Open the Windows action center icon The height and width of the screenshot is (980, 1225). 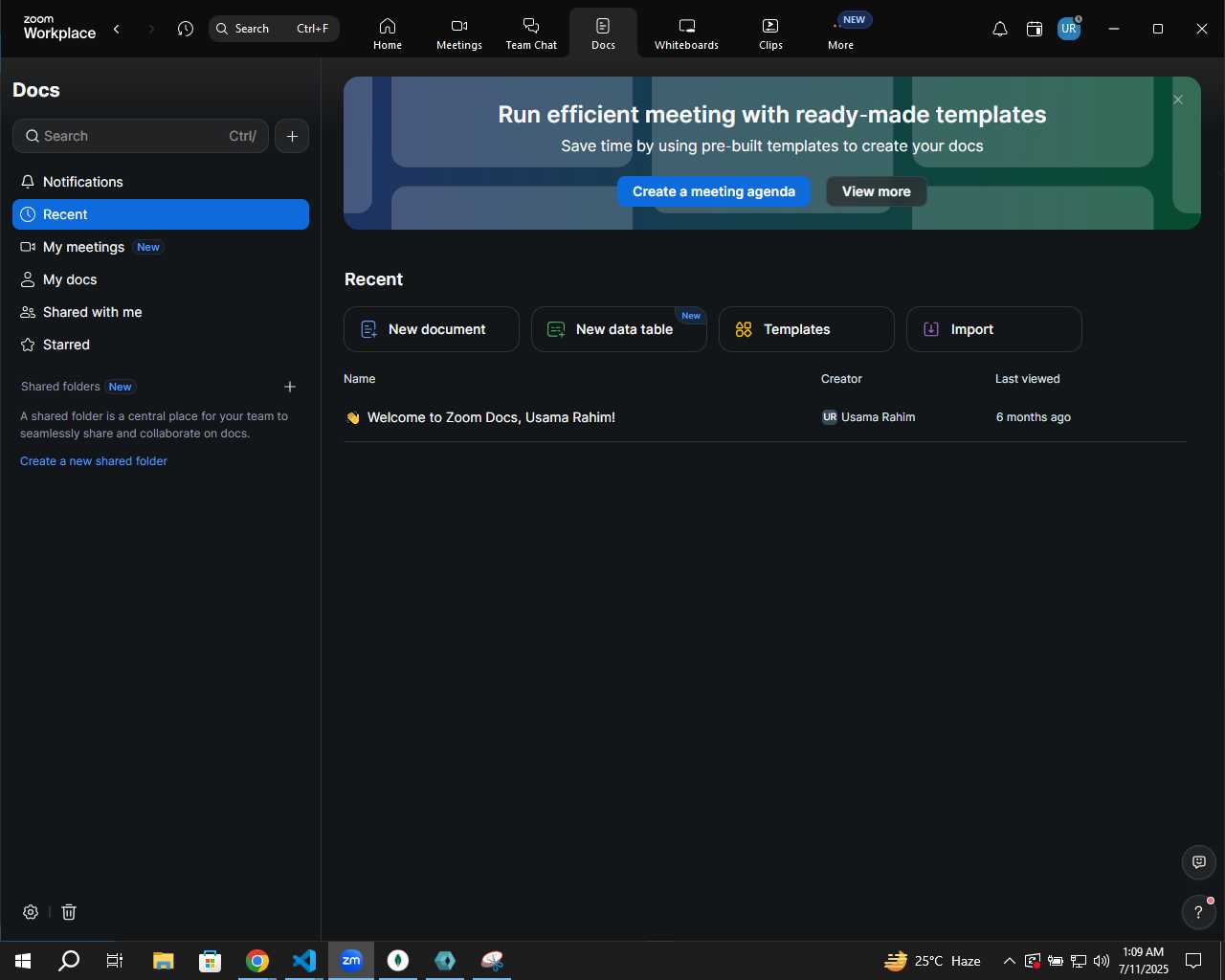(1193, 961)
